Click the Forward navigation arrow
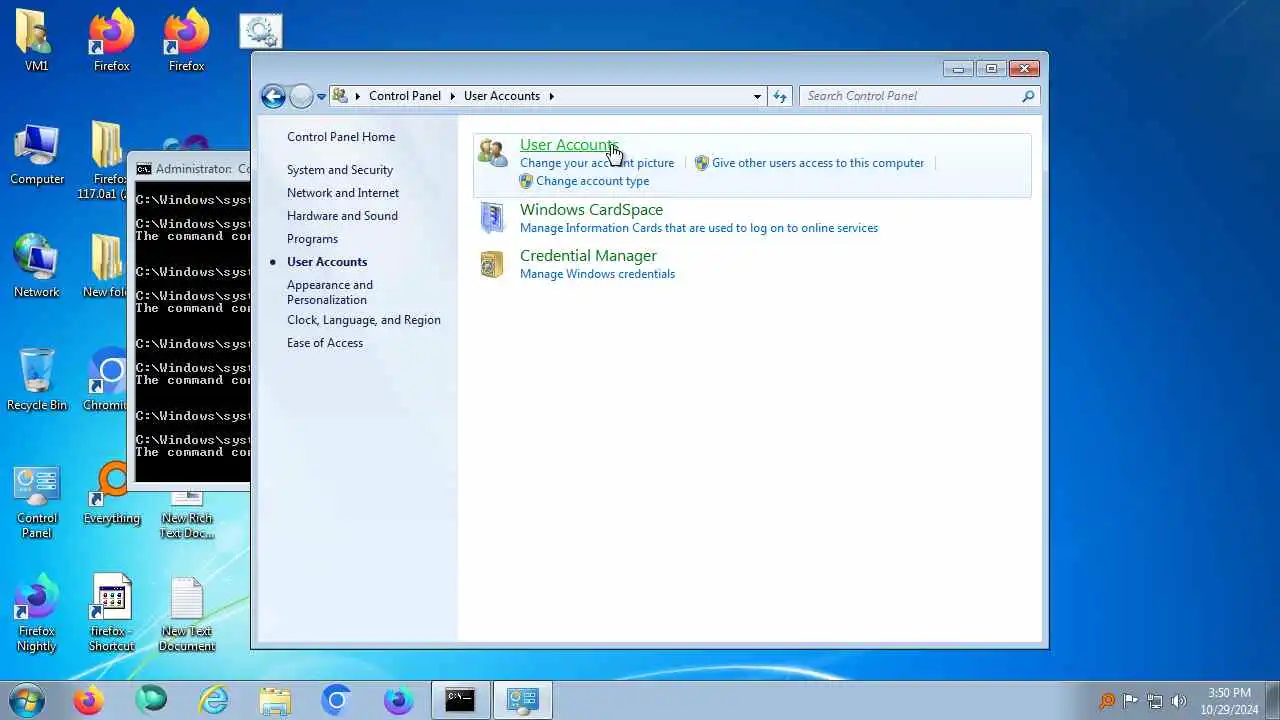Screen dimensions: 1280x720 click(301, 96)
